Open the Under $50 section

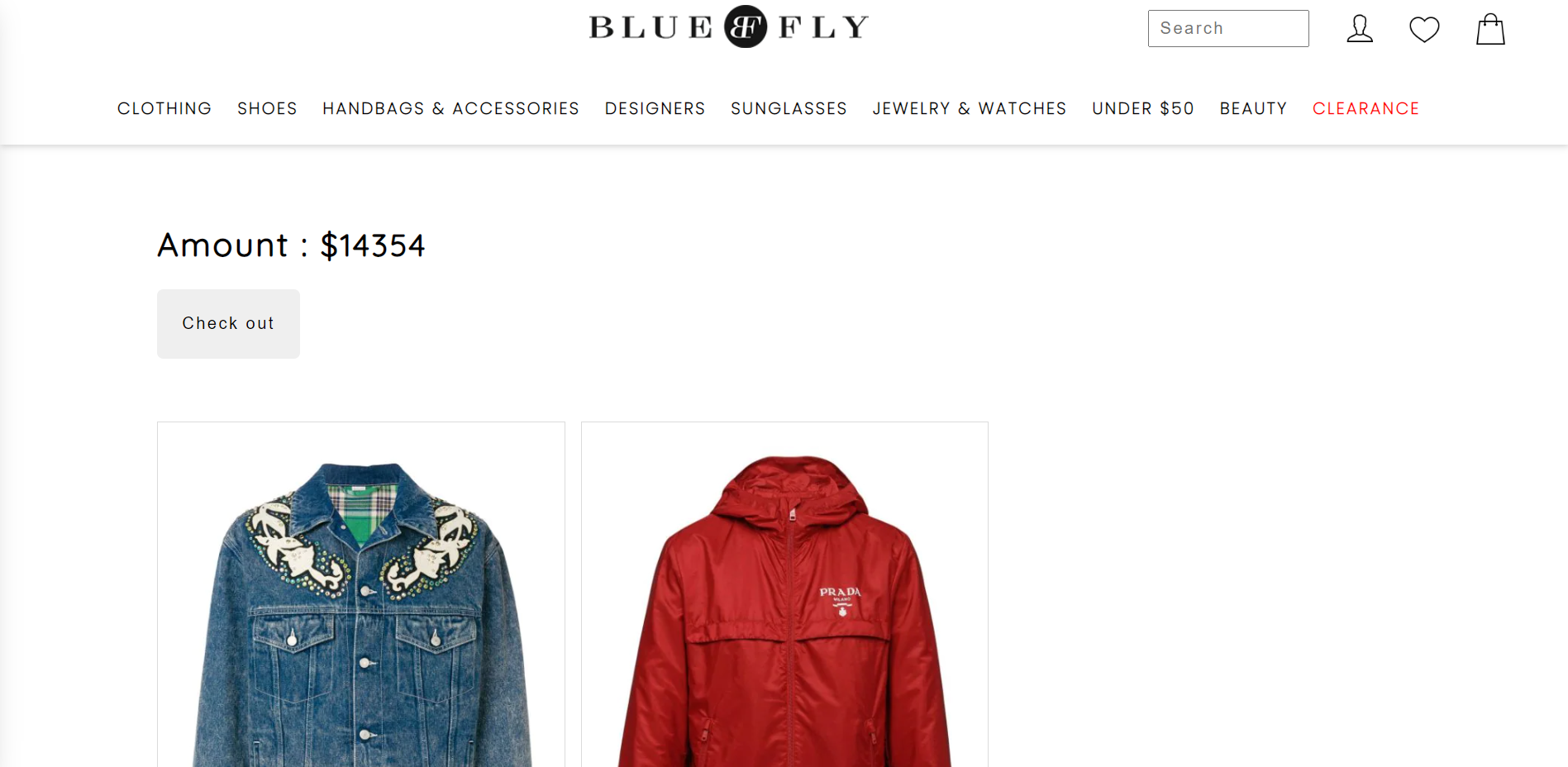pos(1143,108)
